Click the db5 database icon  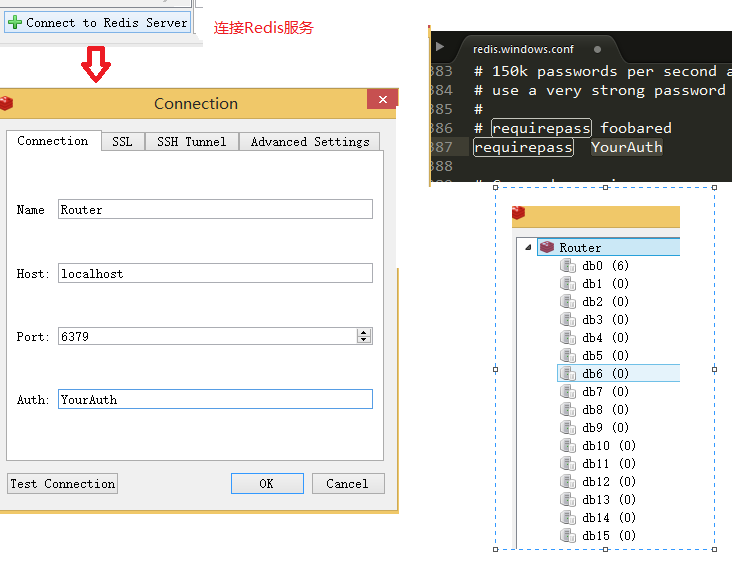tap(568, 356)
